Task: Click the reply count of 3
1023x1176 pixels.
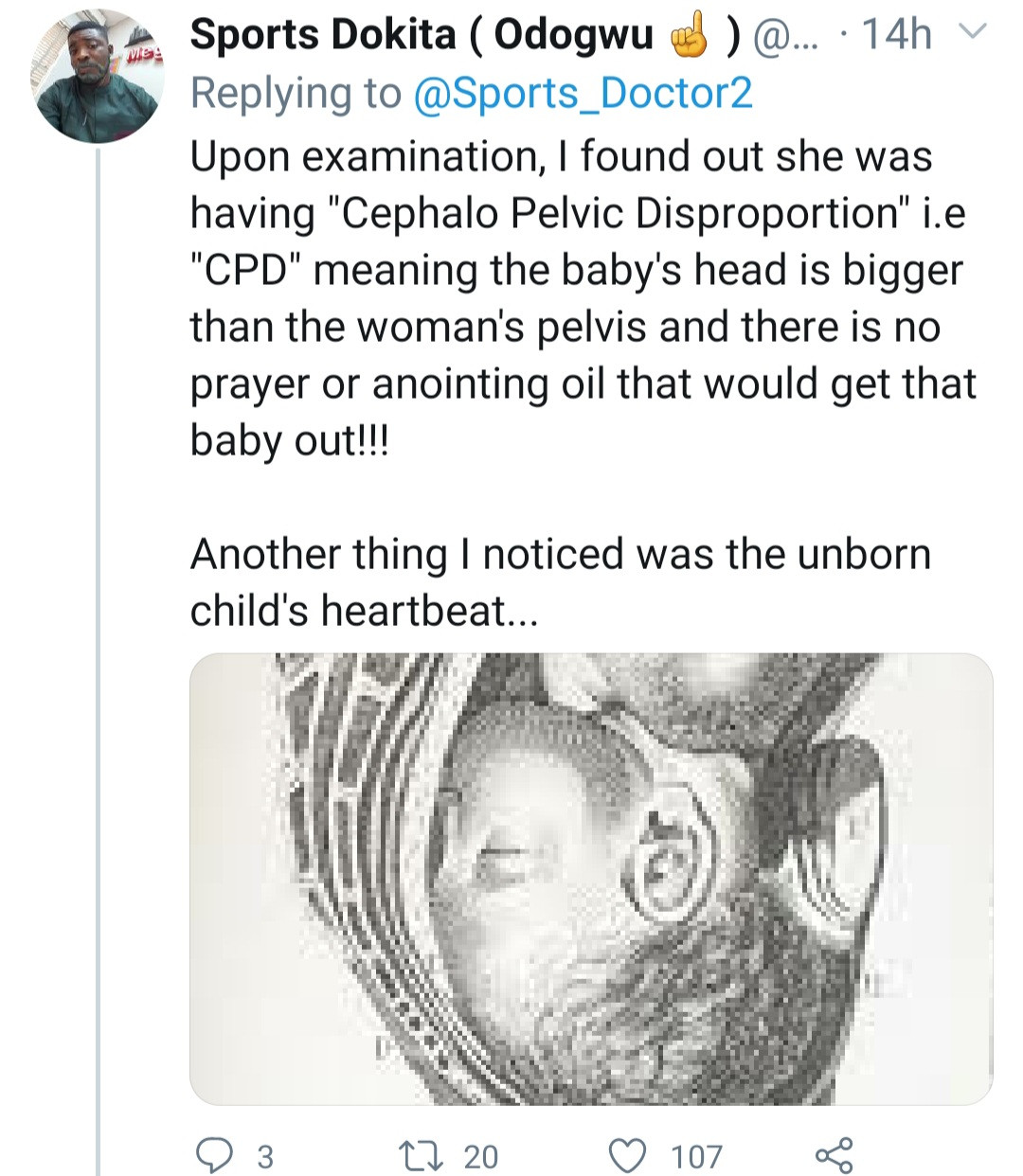Action: 265,1156
